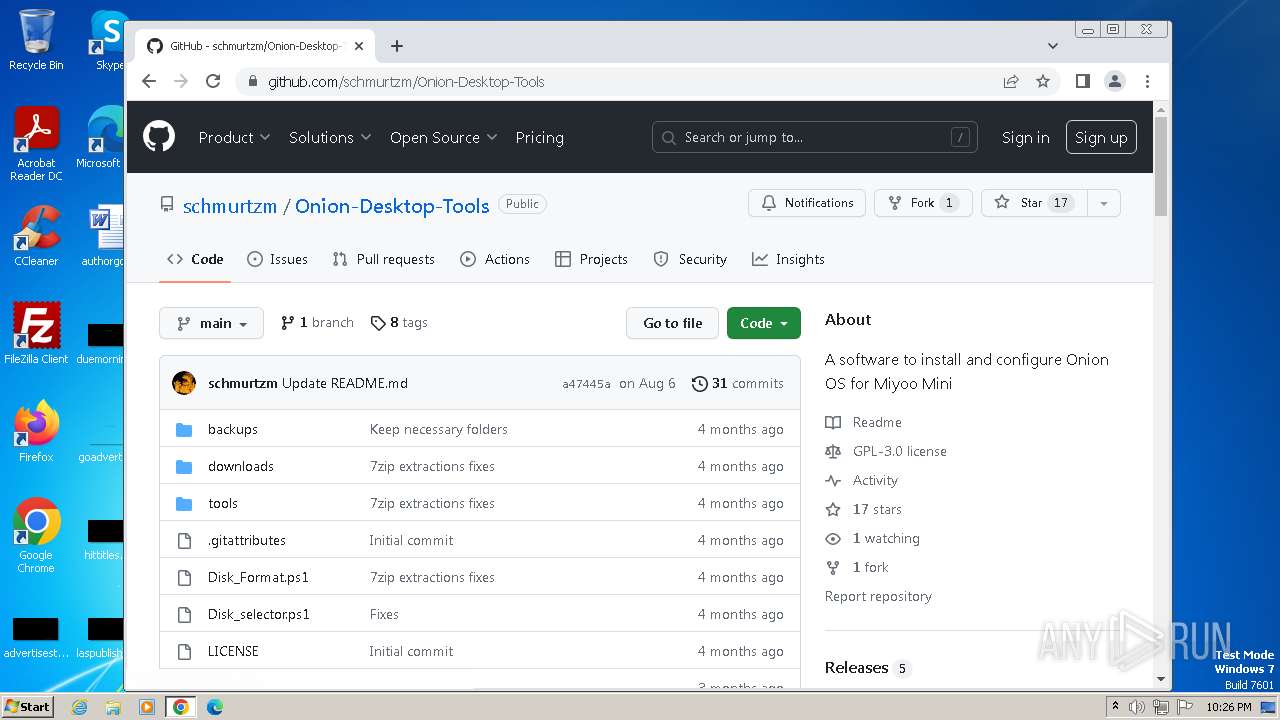The width and height of the screenshot is (1280, 720).
Task: Click the .gitattributes file icon
Action: coord(184,540)
